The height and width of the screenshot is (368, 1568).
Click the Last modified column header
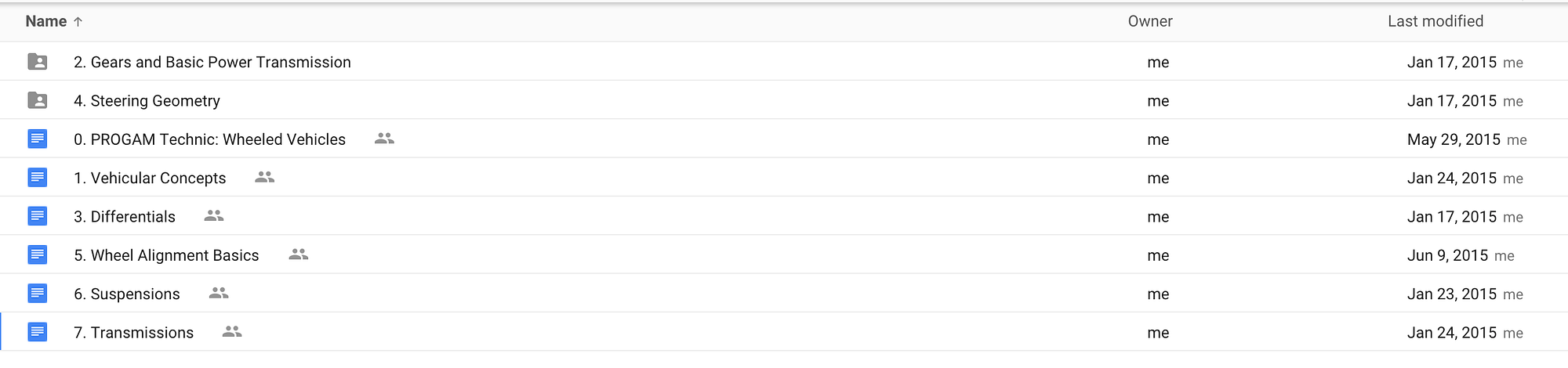click(x=1435, y=22)
